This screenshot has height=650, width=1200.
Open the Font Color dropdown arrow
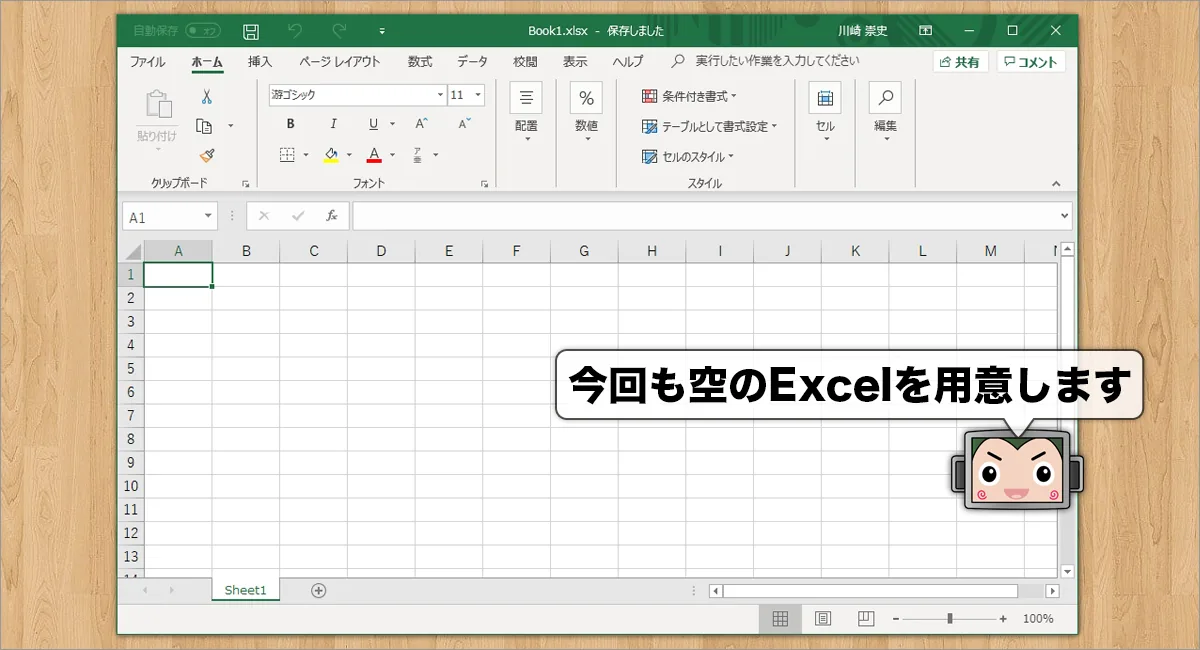point(392,155)
